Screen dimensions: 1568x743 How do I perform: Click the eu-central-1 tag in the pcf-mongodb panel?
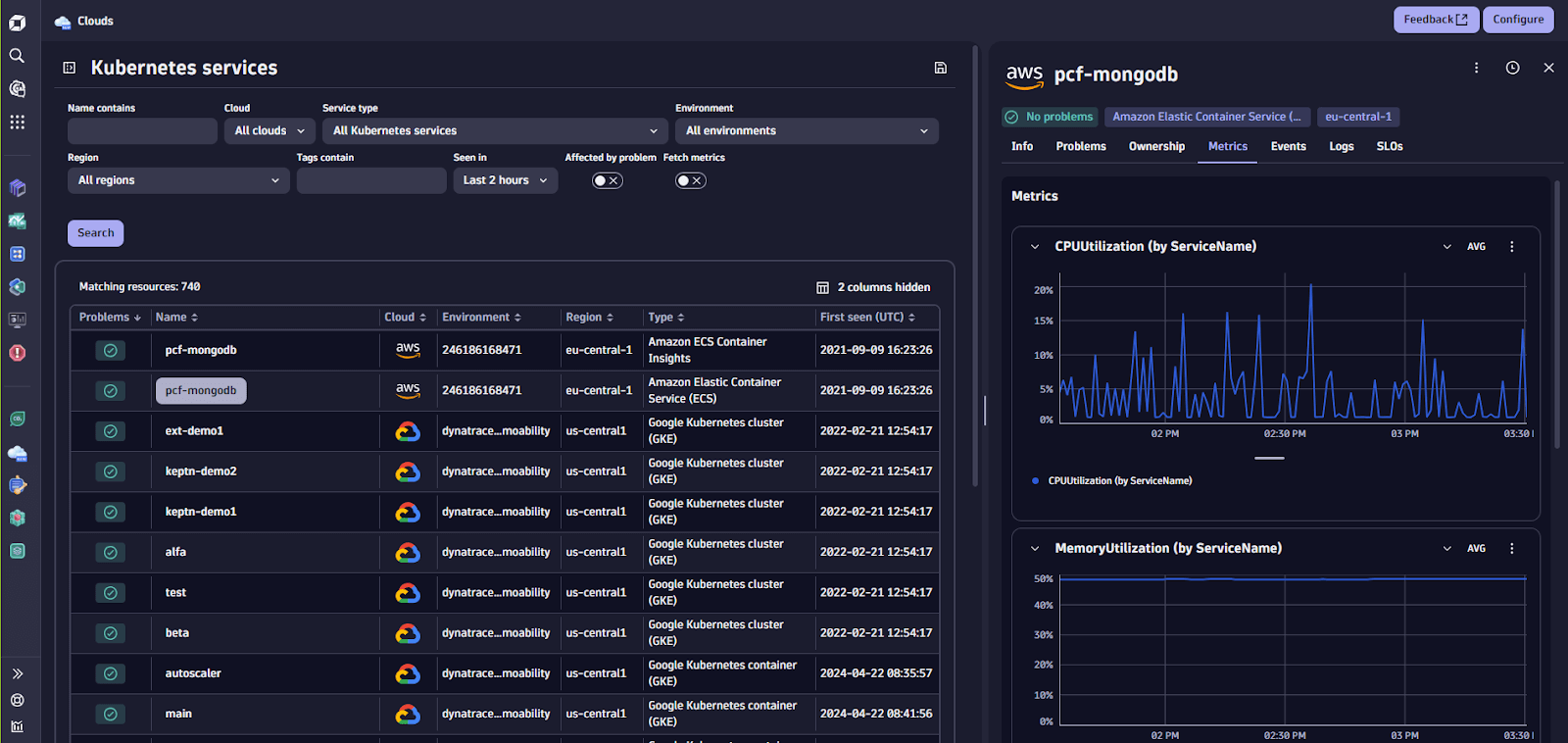1358,117
